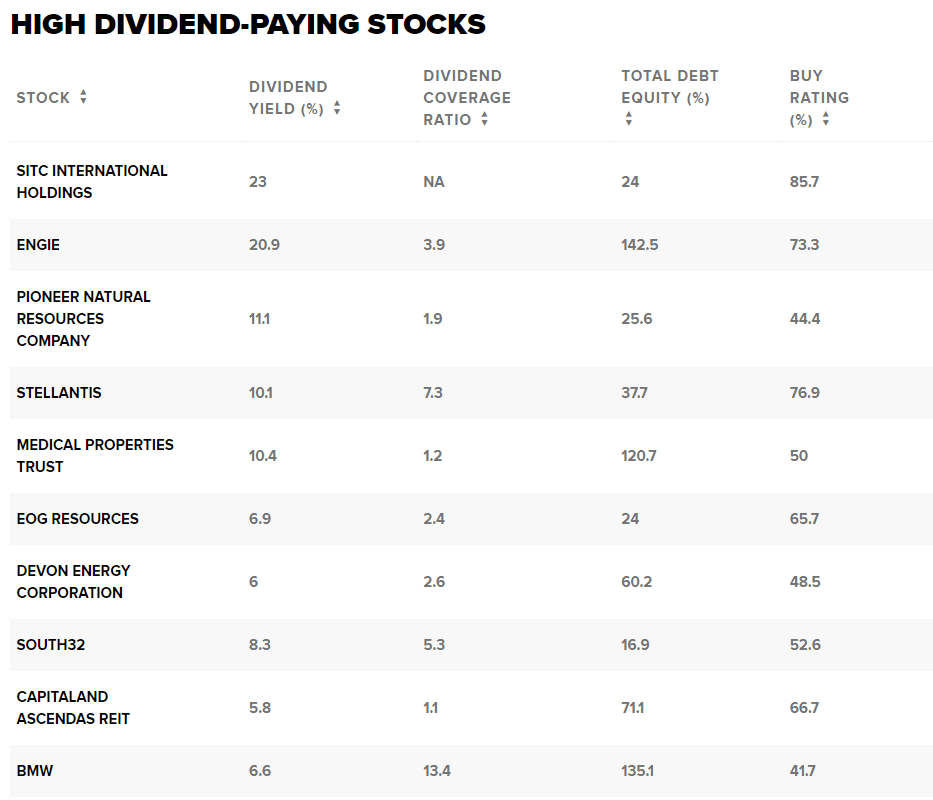This screenshot has height=800, width=933.
Task: Click CapitaLand Ascendas REIT yield 5.8
Action: click(x=259, y=708)
